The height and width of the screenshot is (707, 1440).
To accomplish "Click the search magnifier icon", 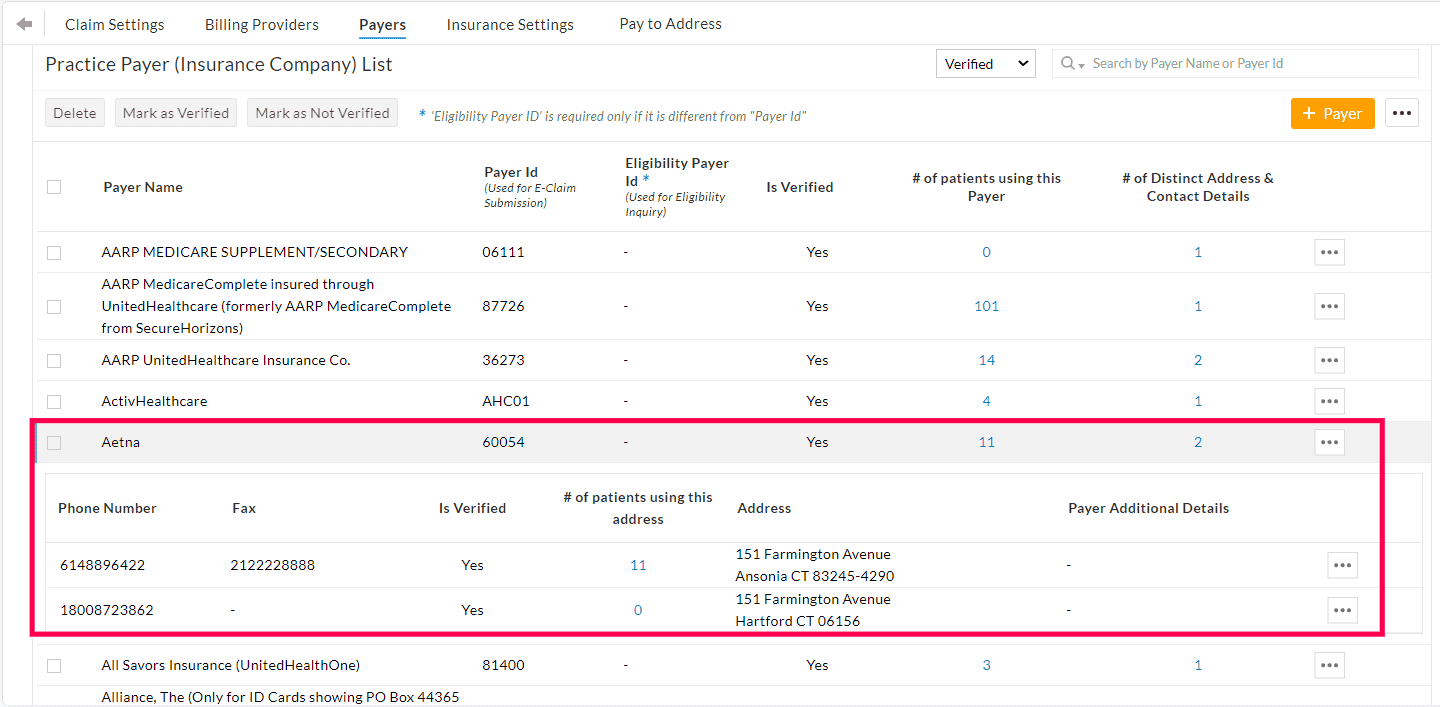I will point(1066,63).
